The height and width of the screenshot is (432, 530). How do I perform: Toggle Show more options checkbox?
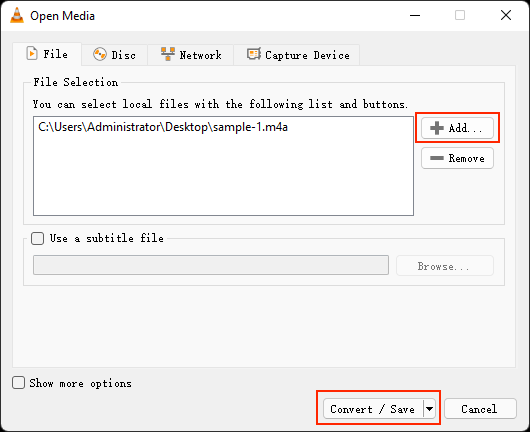click(19, 383)
